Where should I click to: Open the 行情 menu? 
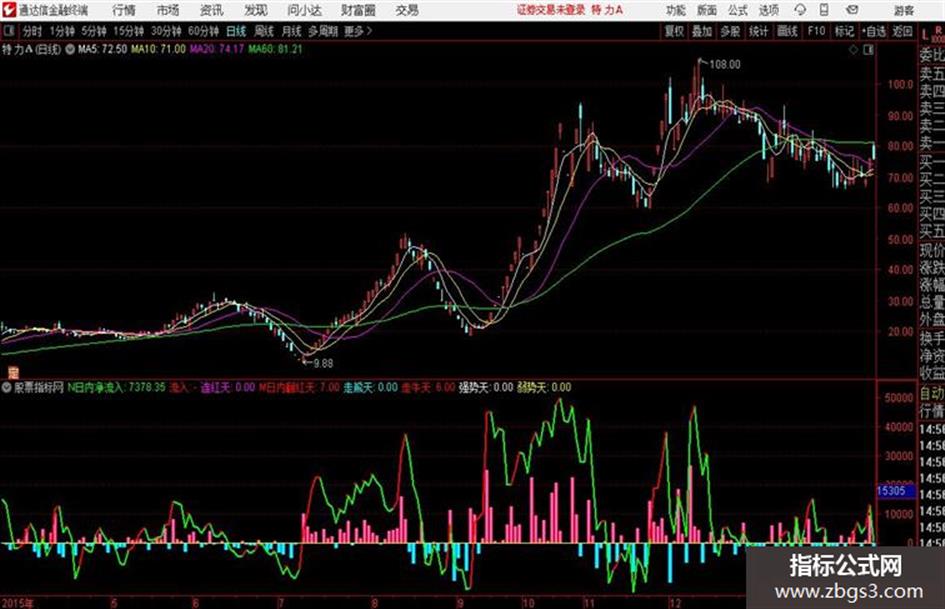click(124, 10)
